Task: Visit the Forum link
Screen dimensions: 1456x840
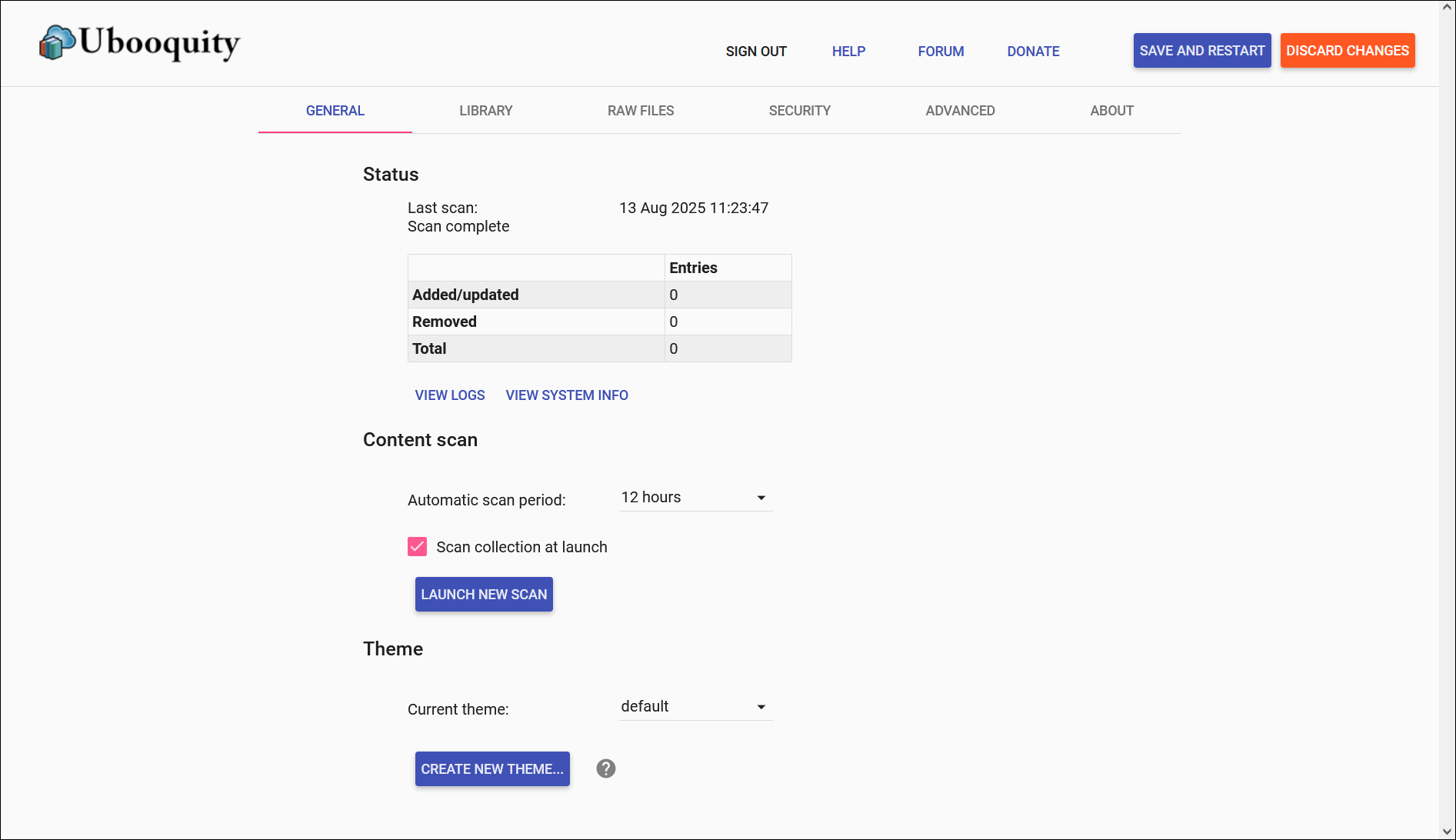Action: [x=941, y=52]
